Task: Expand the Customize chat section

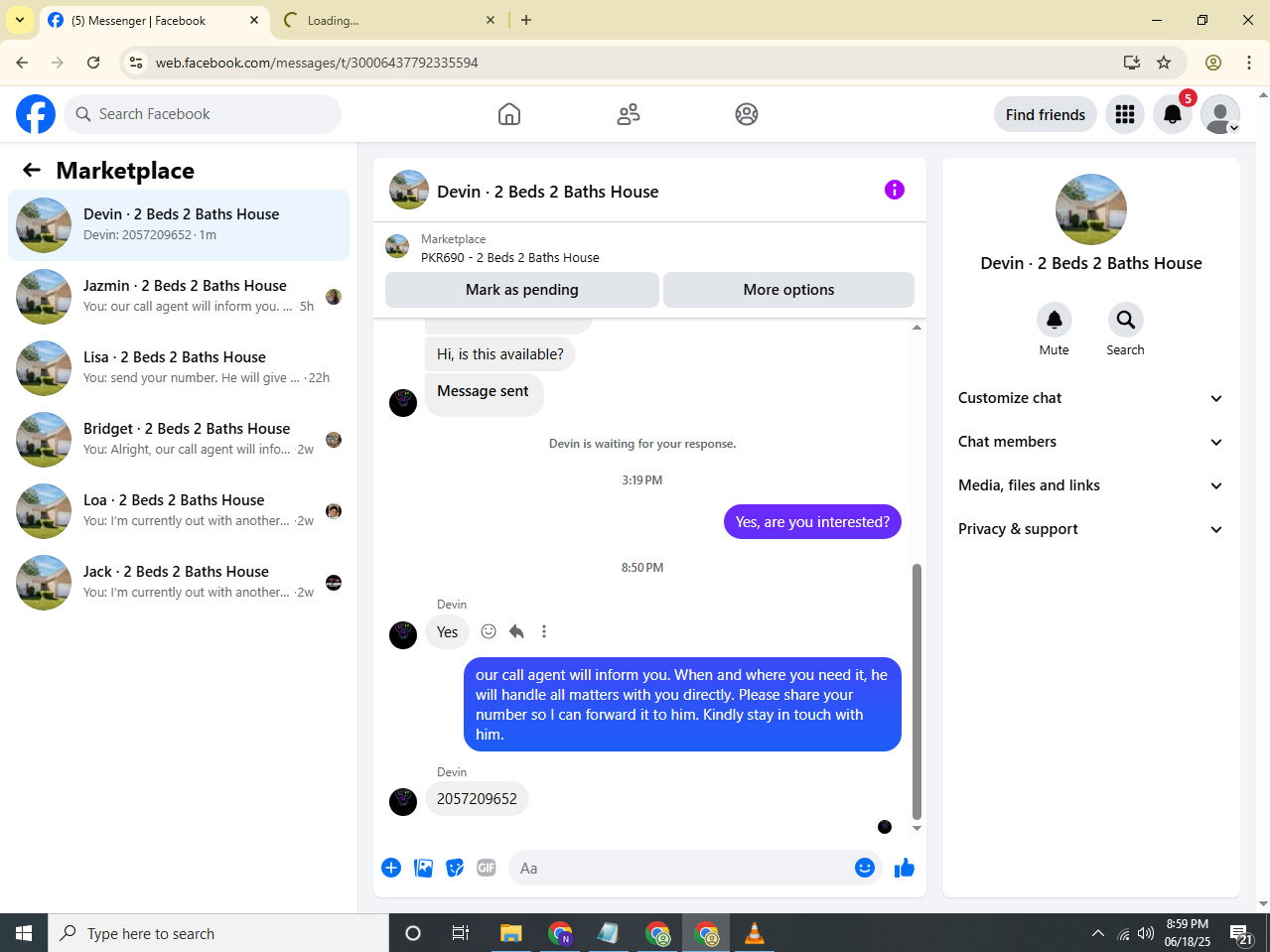Action: (1090, 398)
